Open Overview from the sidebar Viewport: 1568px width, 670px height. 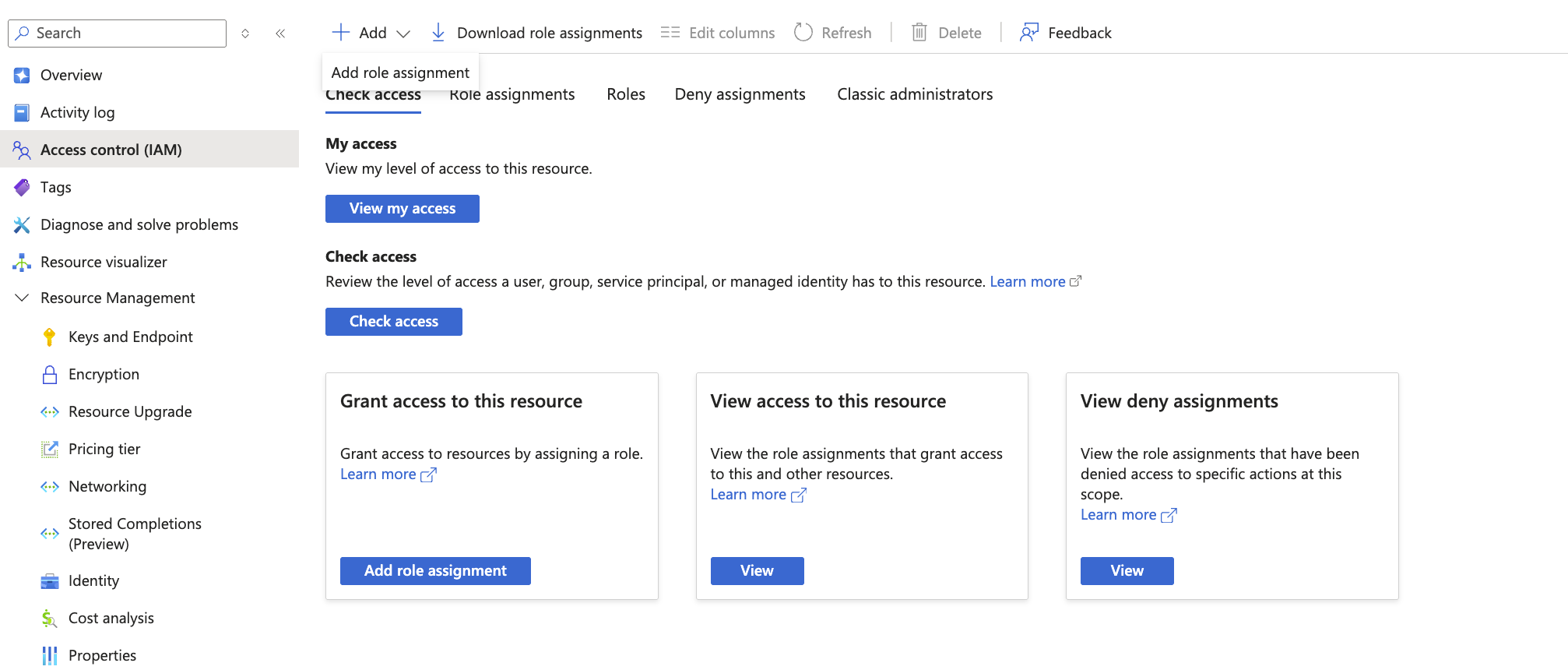[x=71, y=76]
